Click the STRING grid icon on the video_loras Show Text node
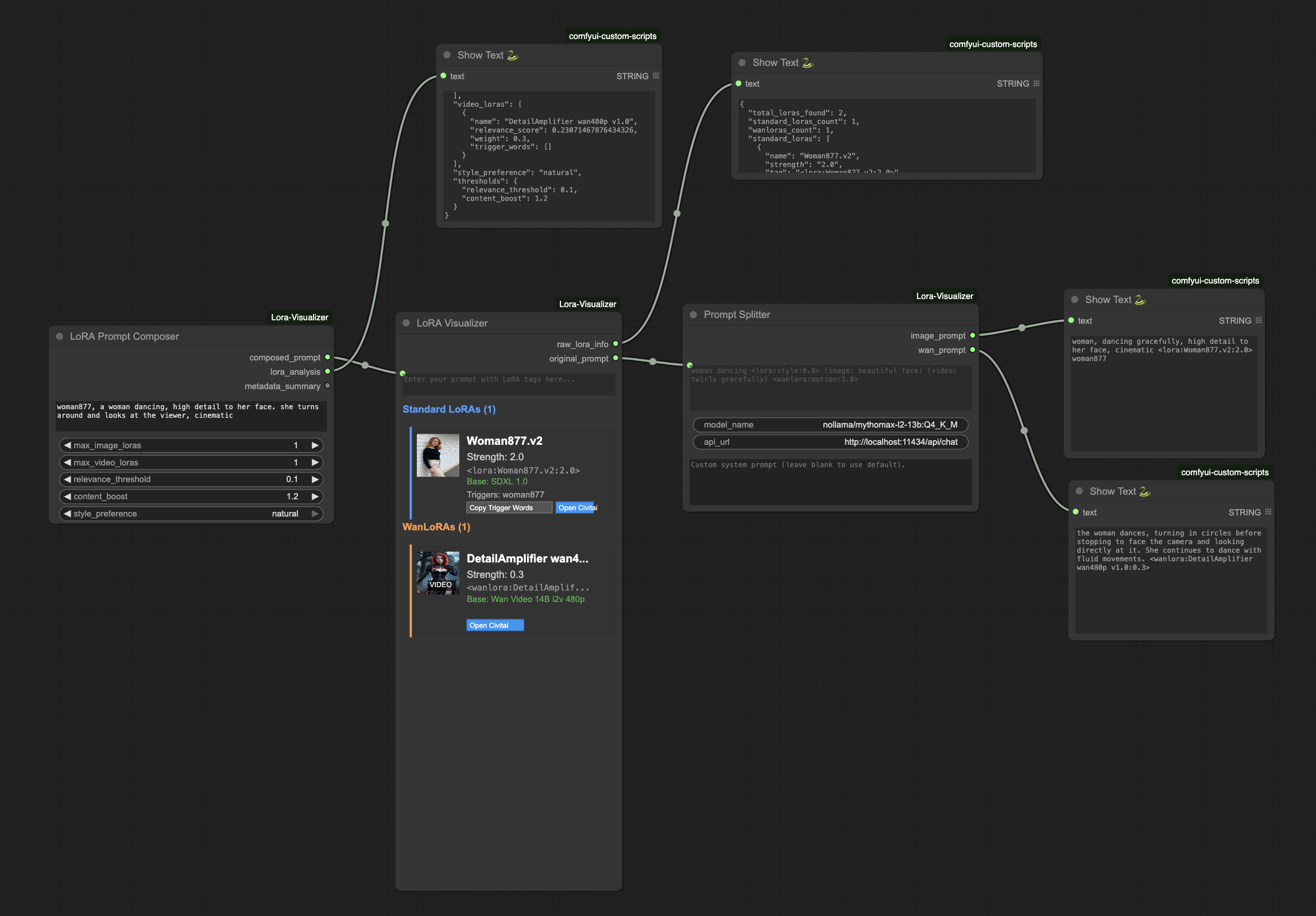The height and width of the screenshot is (916, 1316). (x=656, y=76)
